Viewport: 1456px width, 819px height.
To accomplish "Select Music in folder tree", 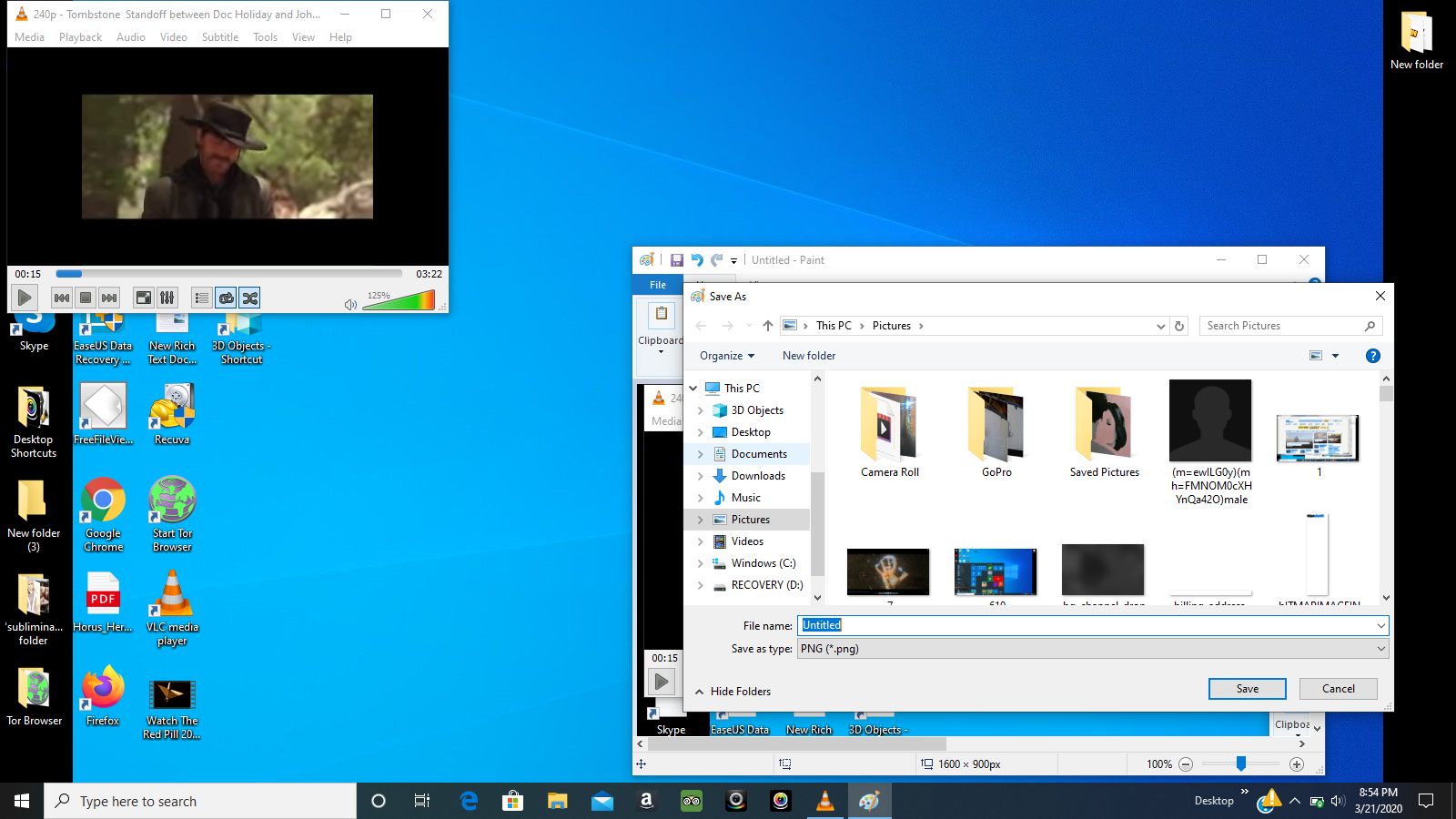I will [746, 498].
